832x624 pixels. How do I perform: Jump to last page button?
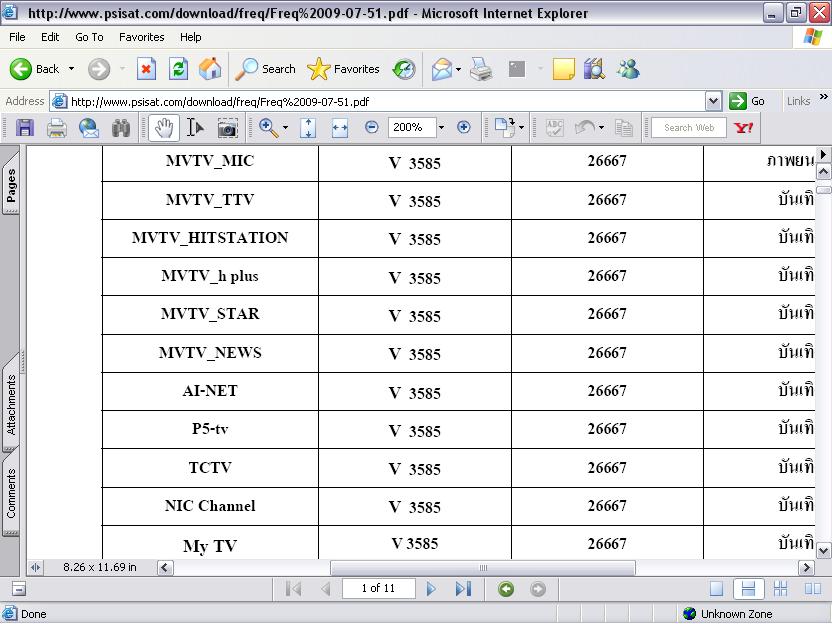tap(463, 588)
